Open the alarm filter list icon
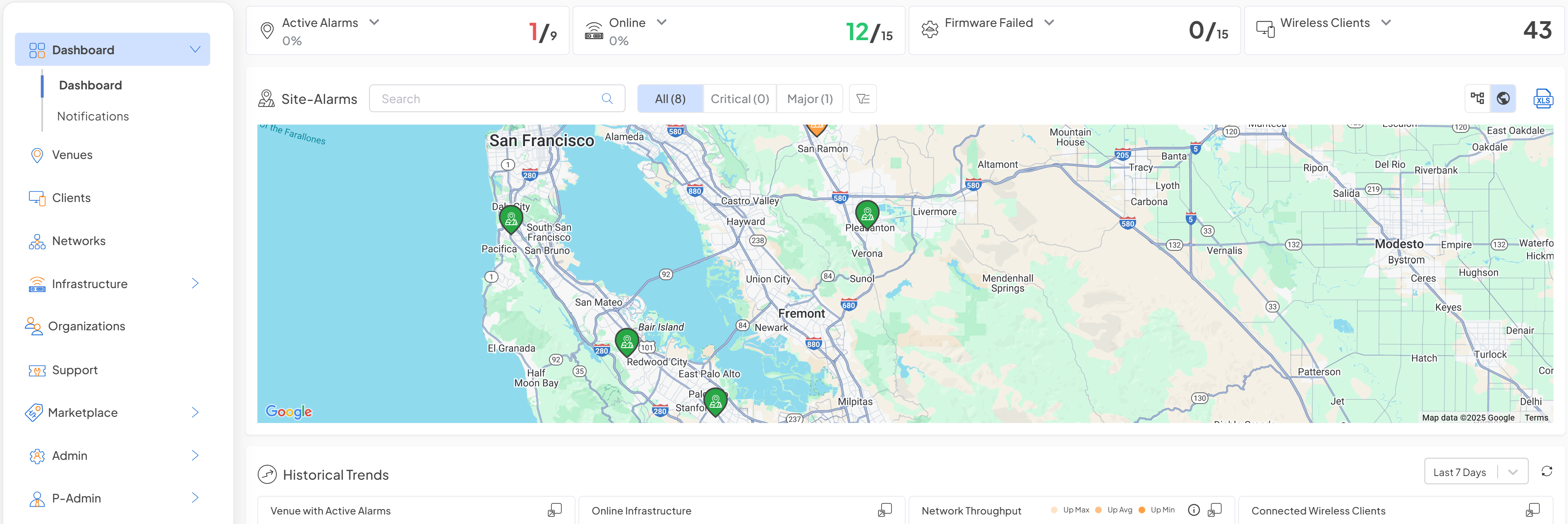This screenshot has width=1568, height=524. point(863,99)
